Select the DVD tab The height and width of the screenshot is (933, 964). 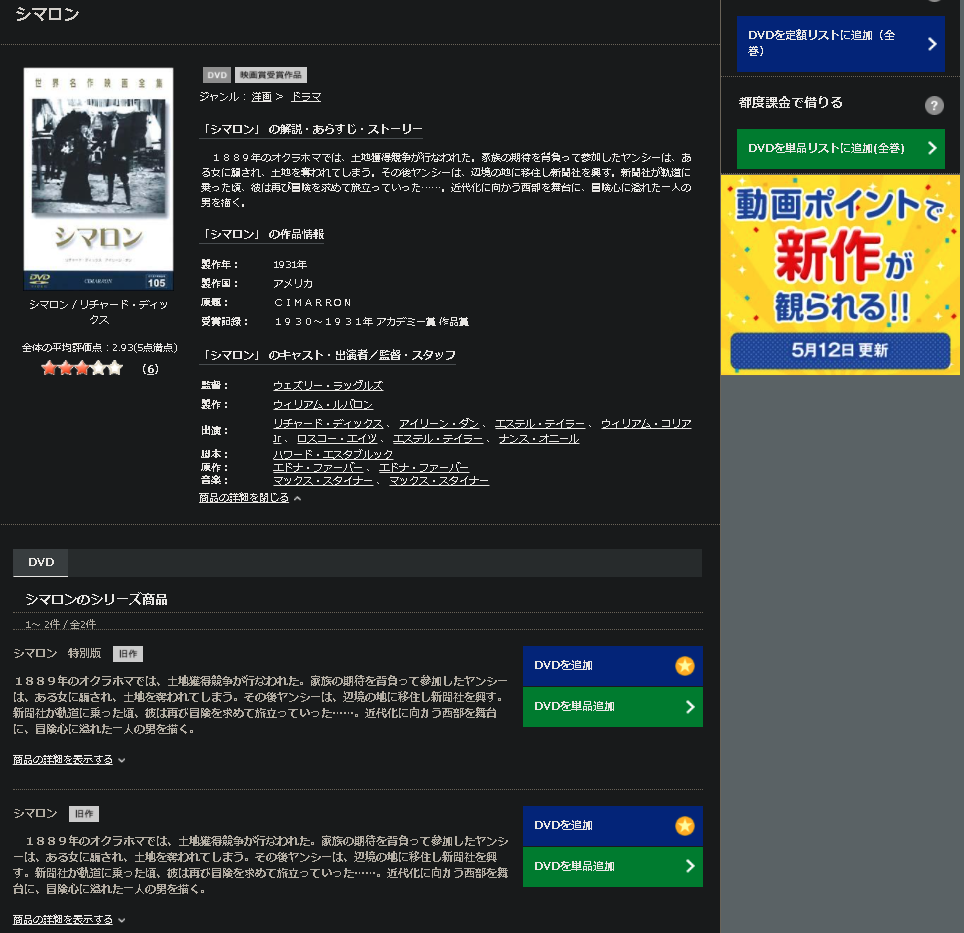pos(41,562)
